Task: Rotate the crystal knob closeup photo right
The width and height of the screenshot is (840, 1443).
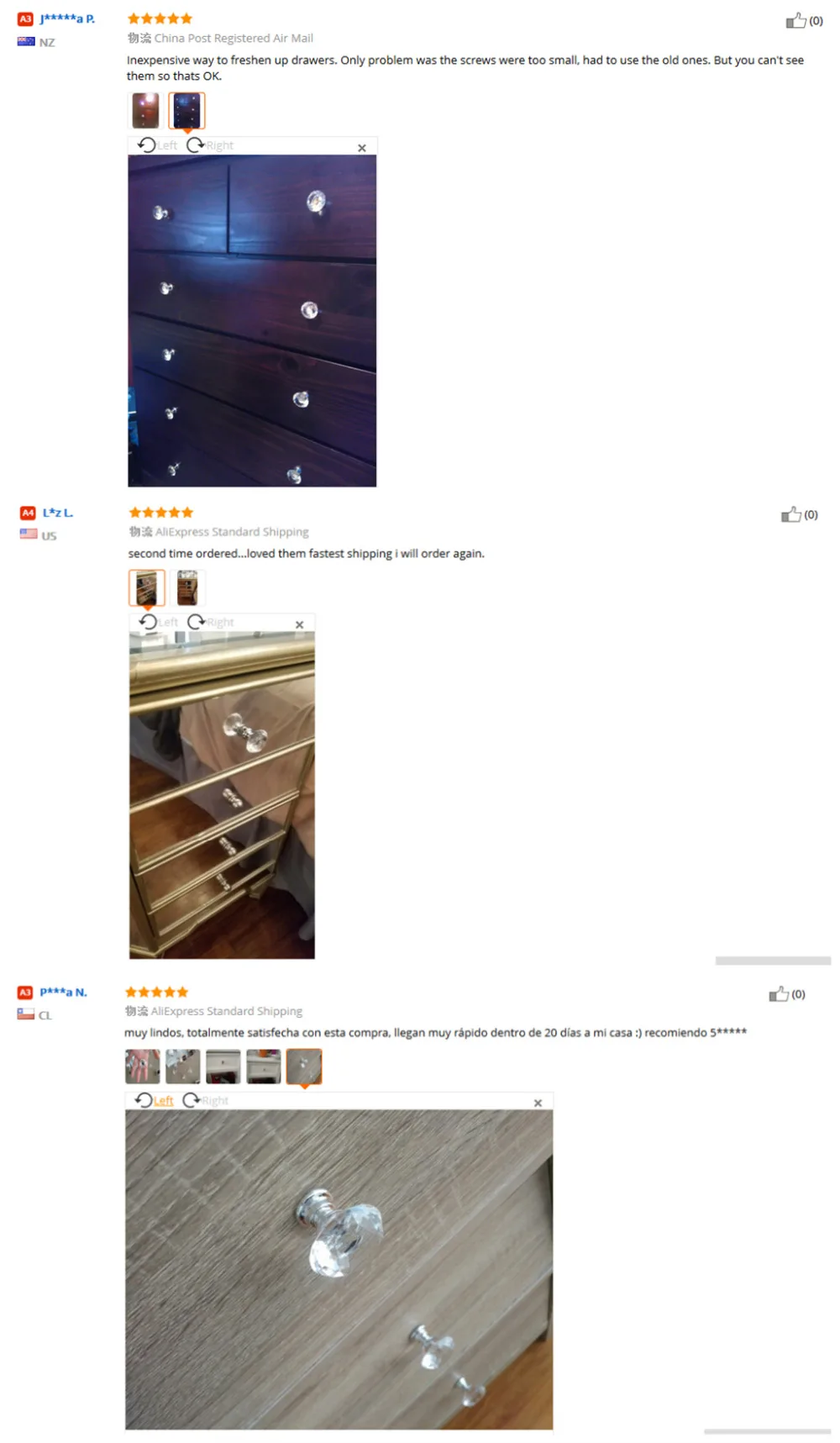Action: click(206, 1100)
